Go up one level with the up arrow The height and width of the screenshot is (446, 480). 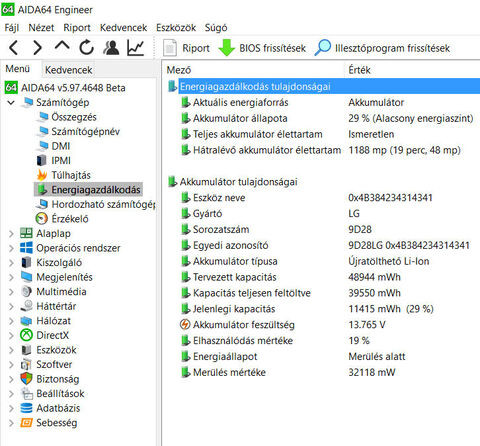62,46
